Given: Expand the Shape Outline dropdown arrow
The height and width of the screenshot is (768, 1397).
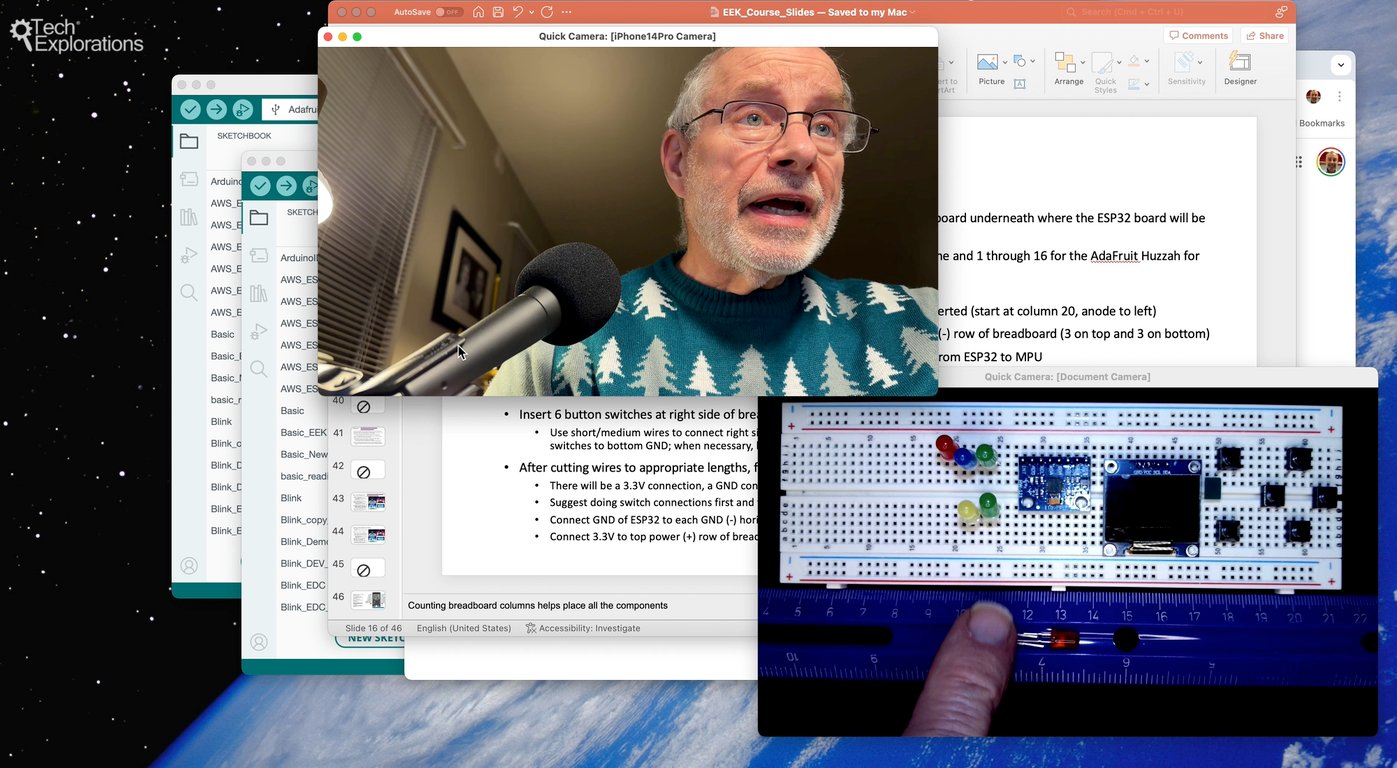Looking at the screenshot, I should click(1145, 84).
